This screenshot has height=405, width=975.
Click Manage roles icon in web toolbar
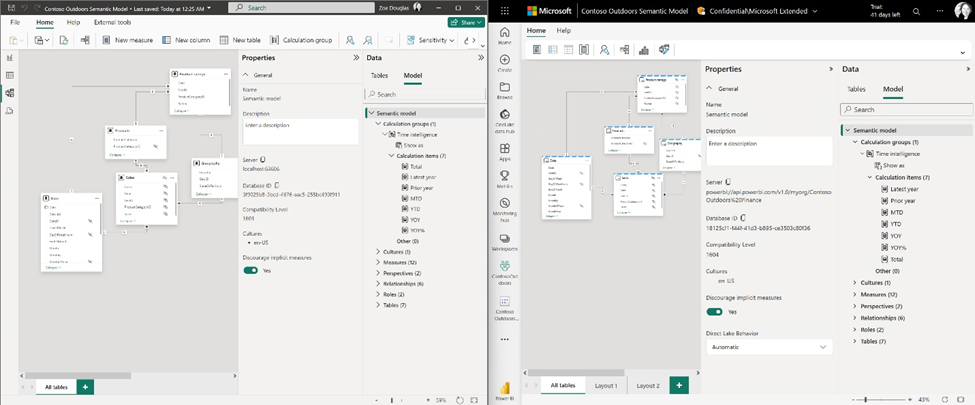coord(604,50)
